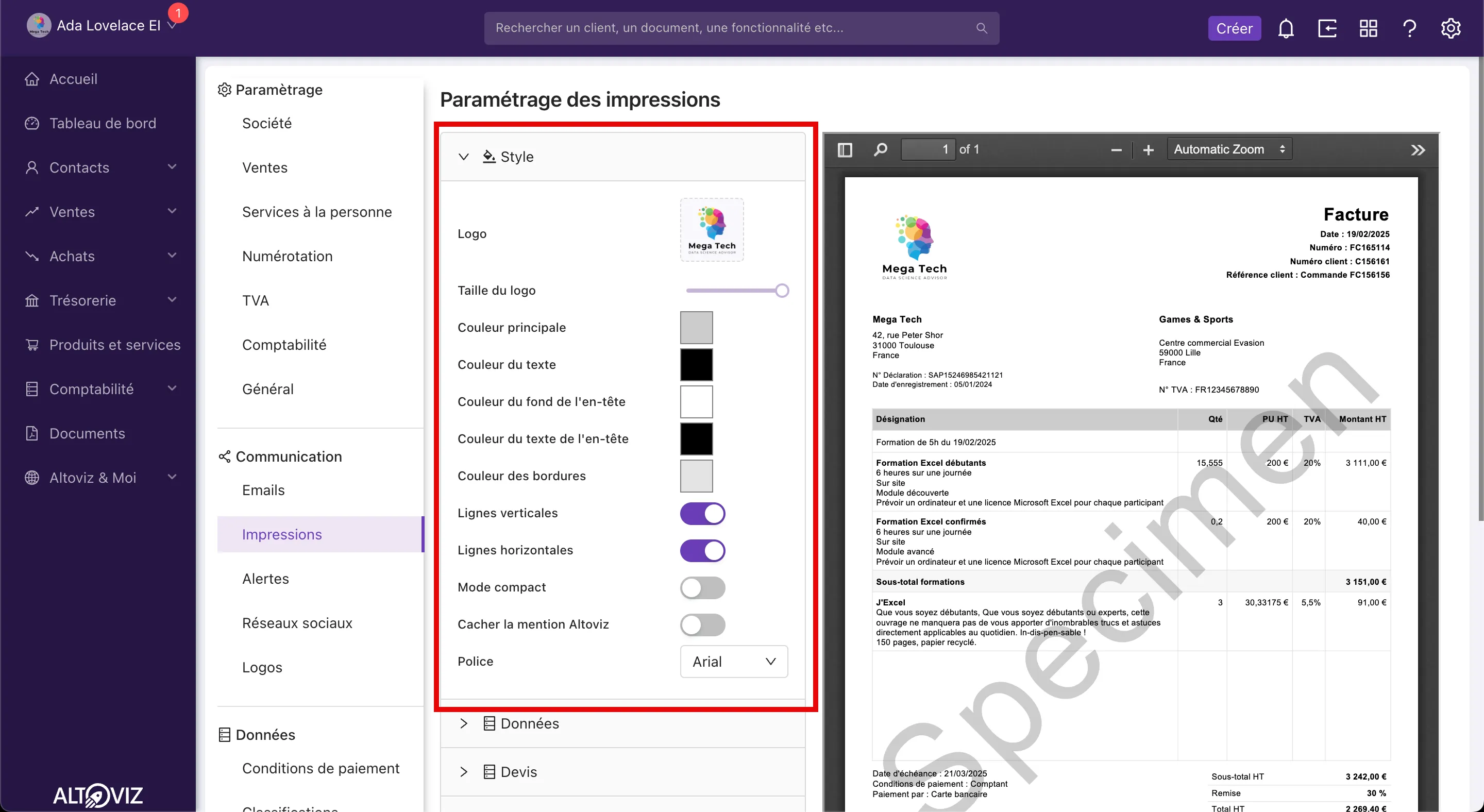
Task: Open the notifications bell
Action: [1286, 28]
